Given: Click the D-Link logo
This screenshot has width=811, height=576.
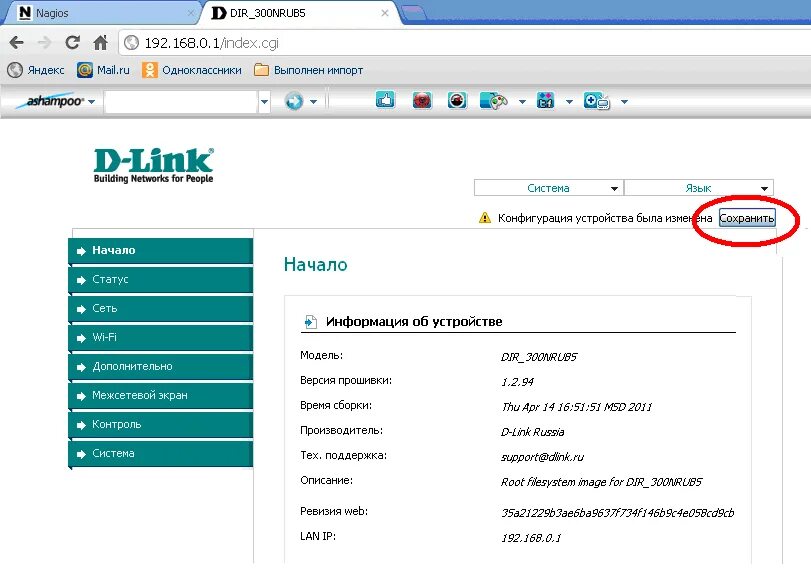Looking at the screenshot, I should (154, 165).
